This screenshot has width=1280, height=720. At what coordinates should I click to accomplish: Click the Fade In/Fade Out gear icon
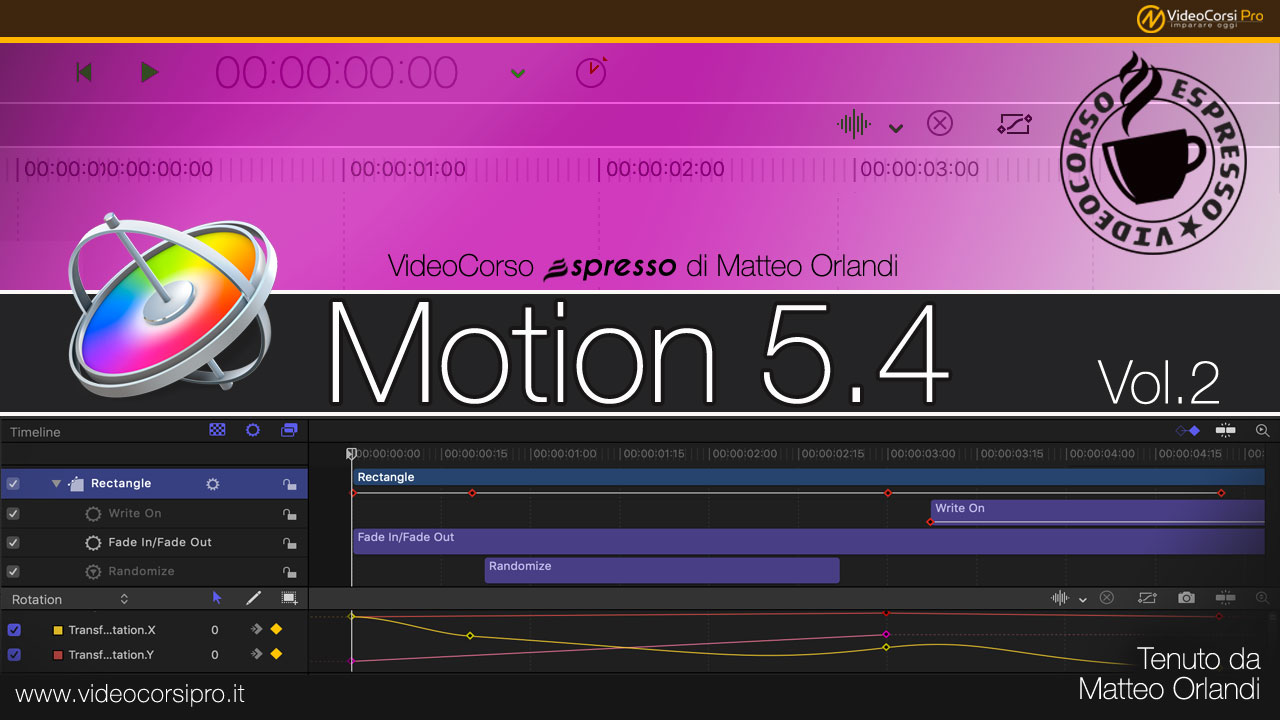93,543
